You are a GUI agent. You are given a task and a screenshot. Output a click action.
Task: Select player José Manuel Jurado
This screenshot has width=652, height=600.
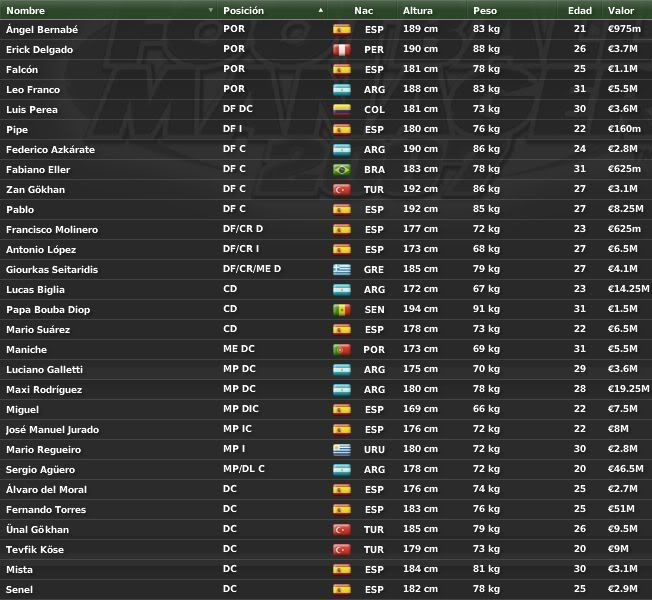(52, 430)
